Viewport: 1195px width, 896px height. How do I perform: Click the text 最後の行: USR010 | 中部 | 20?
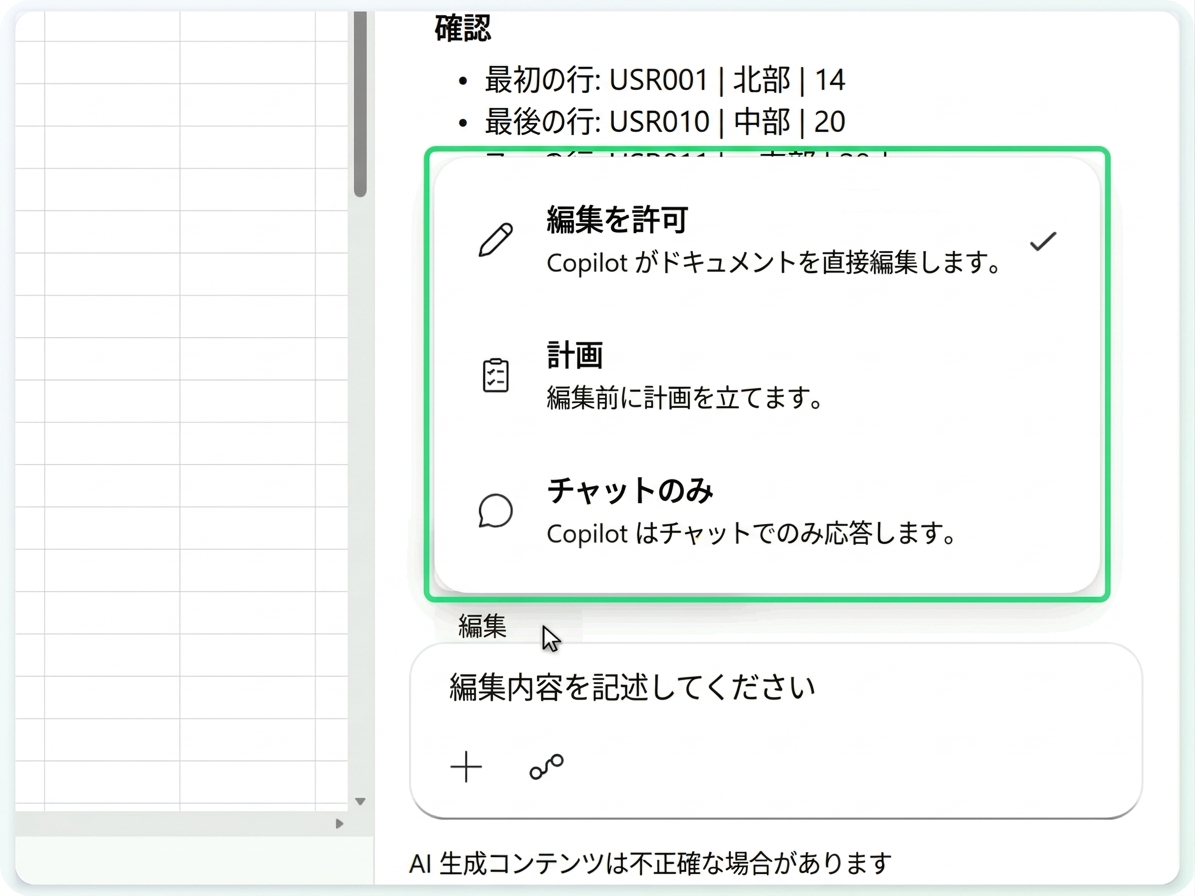pyautogui.click(x=665, y=122)
